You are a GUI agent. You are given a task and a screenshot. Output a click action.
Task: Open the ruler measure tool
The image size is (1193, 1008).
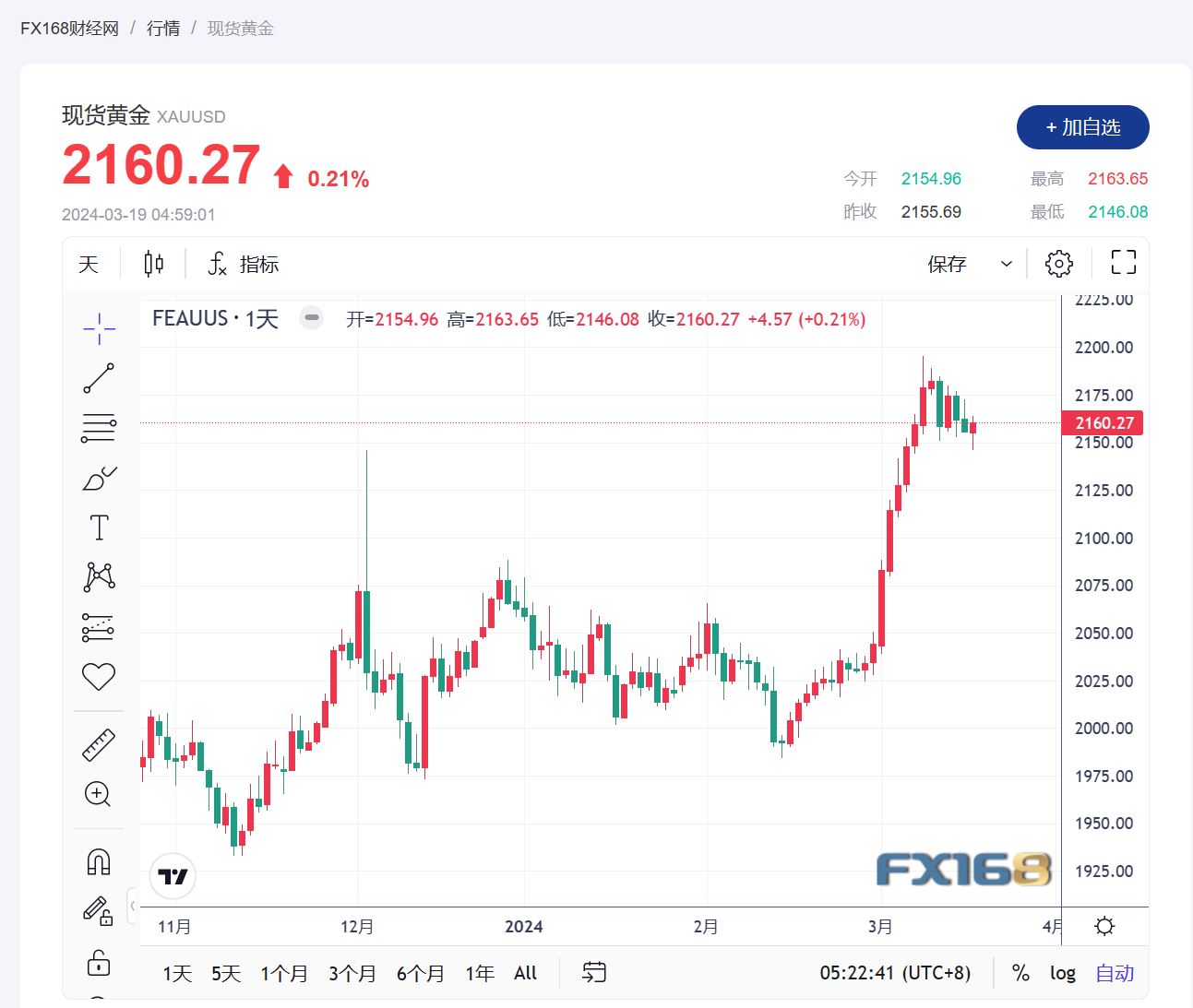point(99,744)
